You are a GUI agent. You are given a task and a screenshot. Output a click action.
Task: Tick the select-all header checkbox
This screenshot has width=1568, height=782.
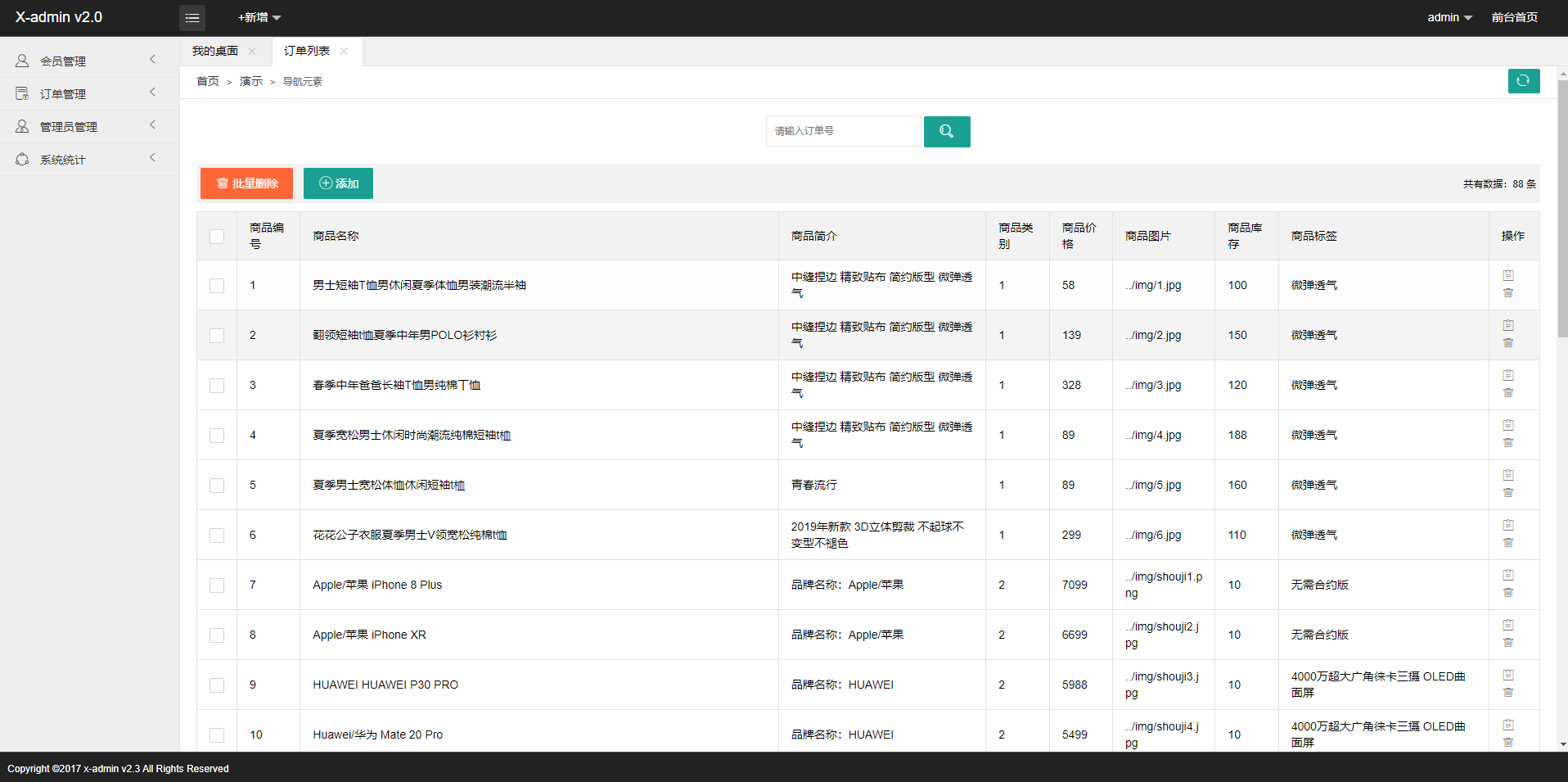pyautogui.click(x=217, y=237)
